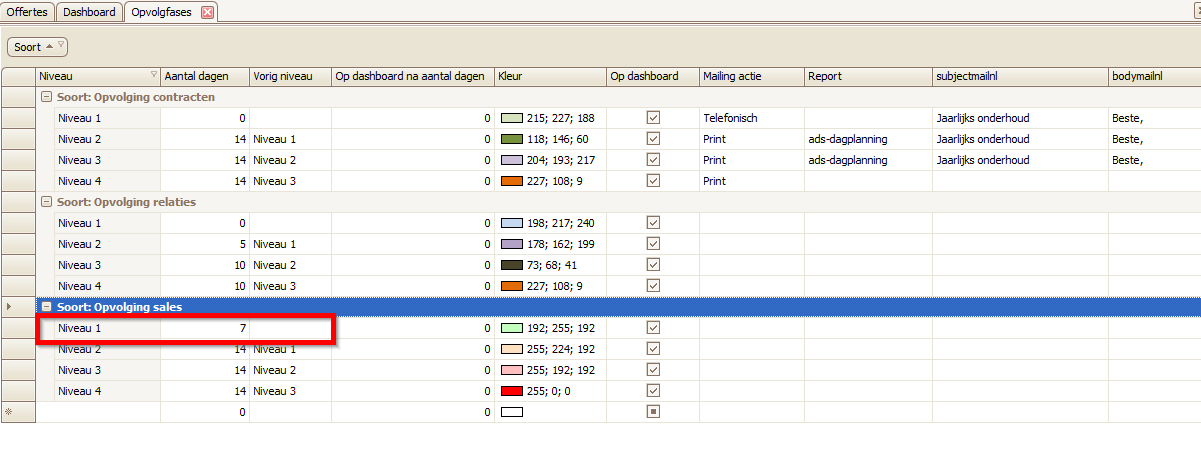The height and width of the screenshot is (451, 1201).
Task: Toggle Op dashboard for sales Niveau 4
Action: (653, 391)
